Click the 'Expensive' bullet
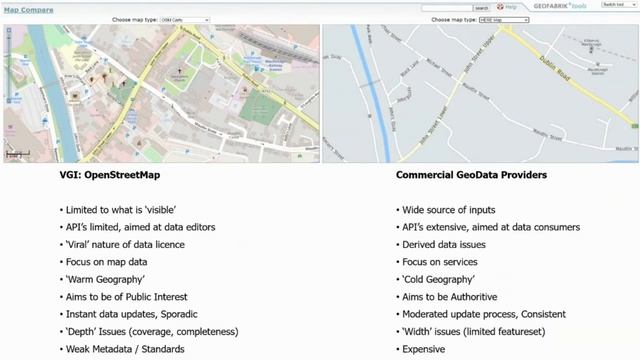The image size is (640, 360). coord(421,349)
